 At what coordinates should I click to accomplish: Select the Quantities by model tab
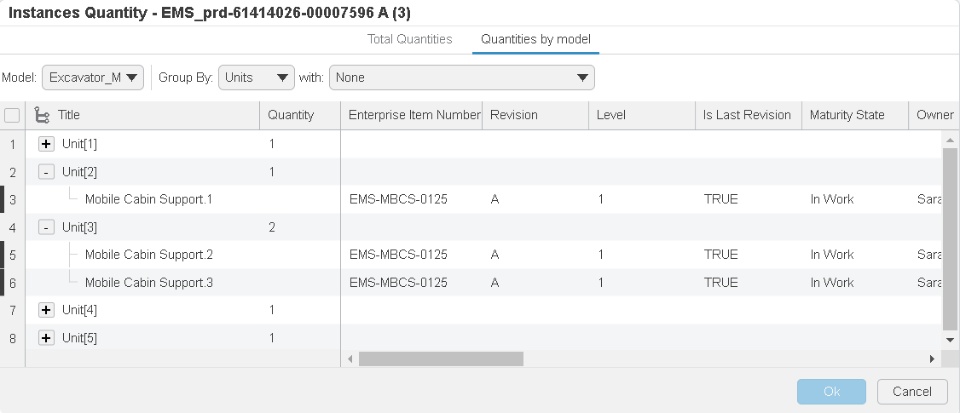536,39
